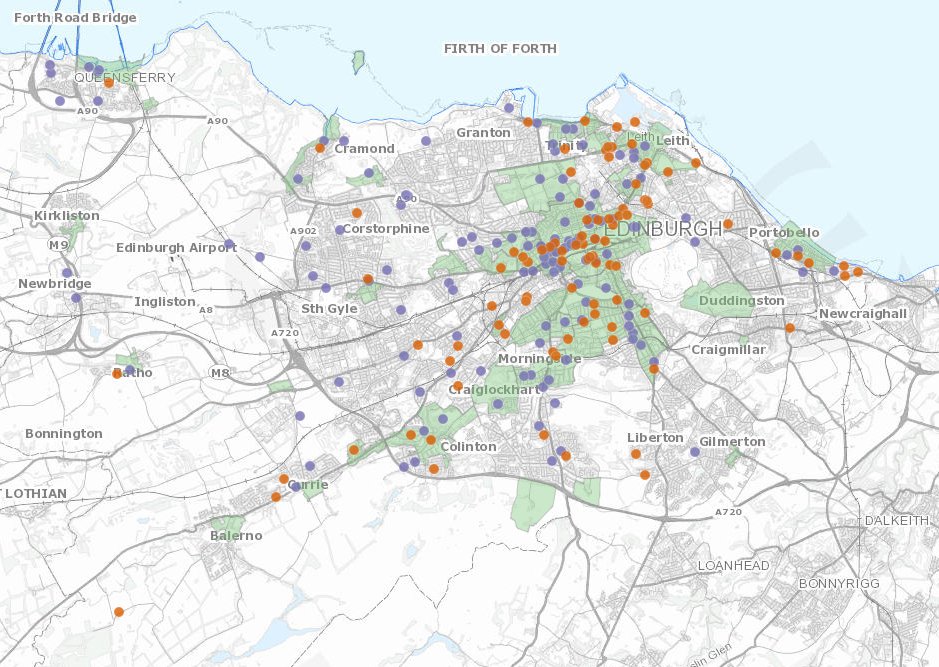
Task: Click the purple marker near Edinburgh Airport
Action: coord(229,243)
